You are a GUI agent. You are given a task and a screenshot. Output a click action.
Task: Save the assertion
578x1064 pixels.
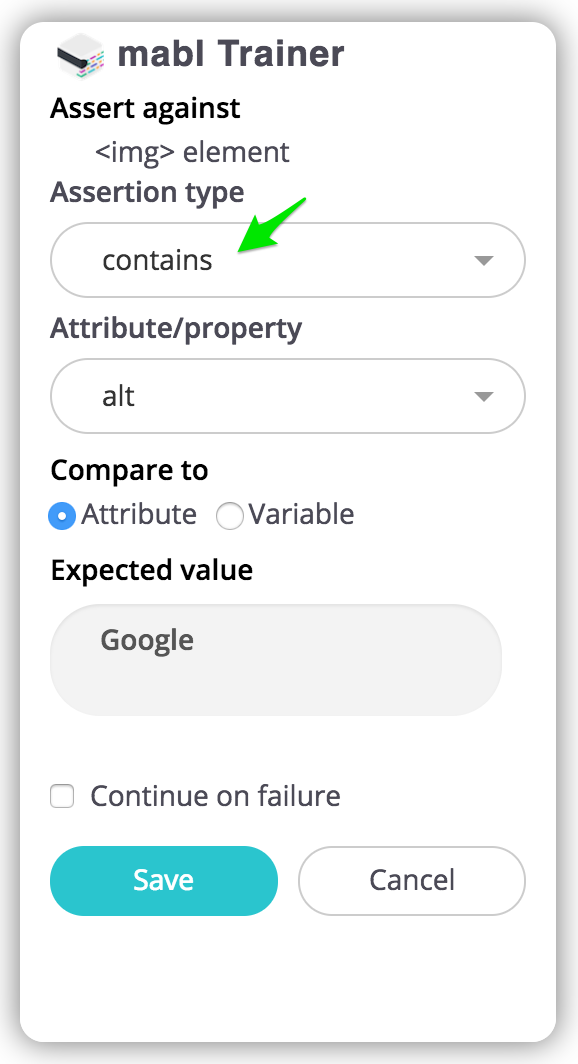tap(163, 880)
